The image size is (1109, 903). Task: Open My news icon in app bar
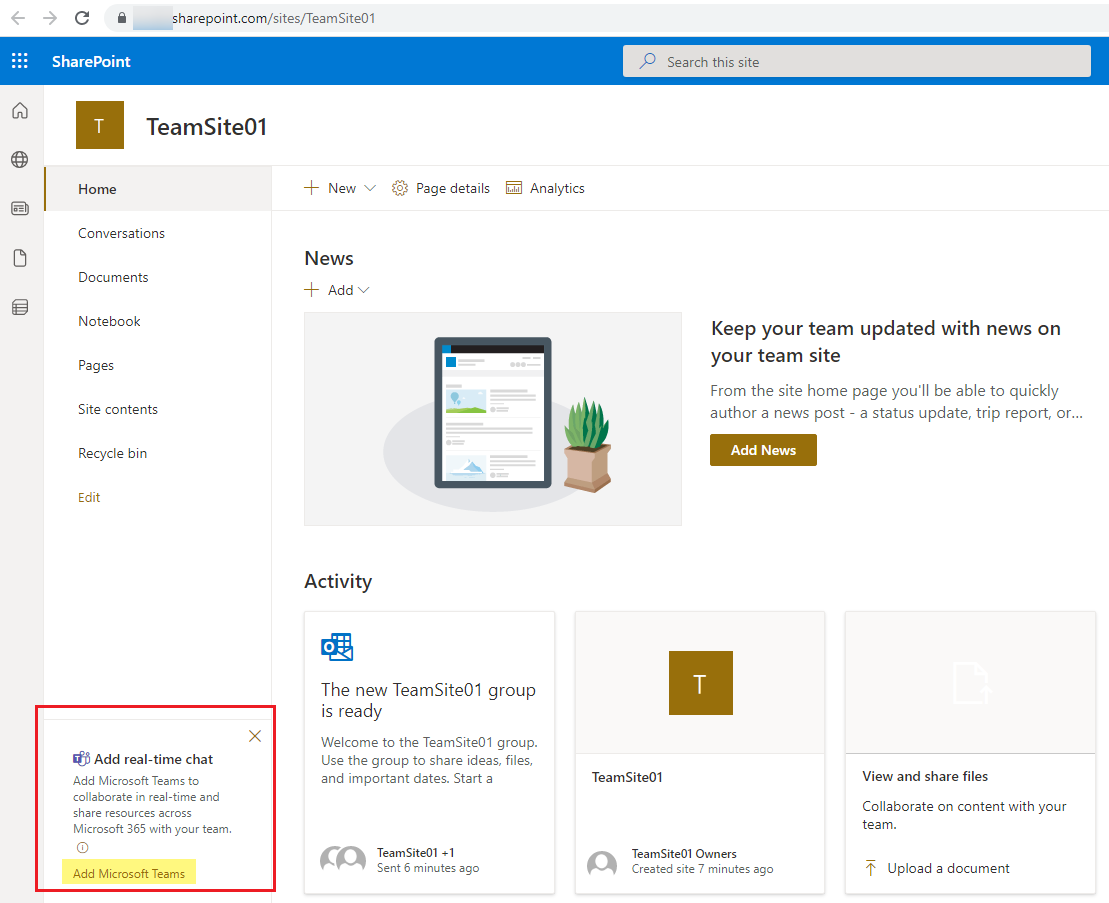(x=20, y=209)
